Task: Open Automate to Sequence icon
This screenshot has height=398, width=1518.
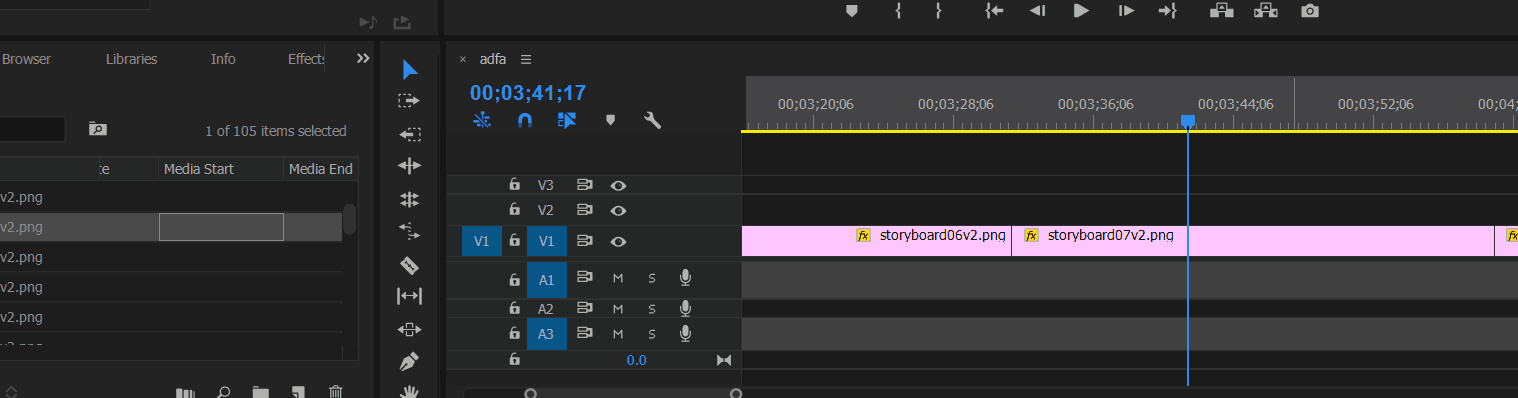Action: pos(185,392)
